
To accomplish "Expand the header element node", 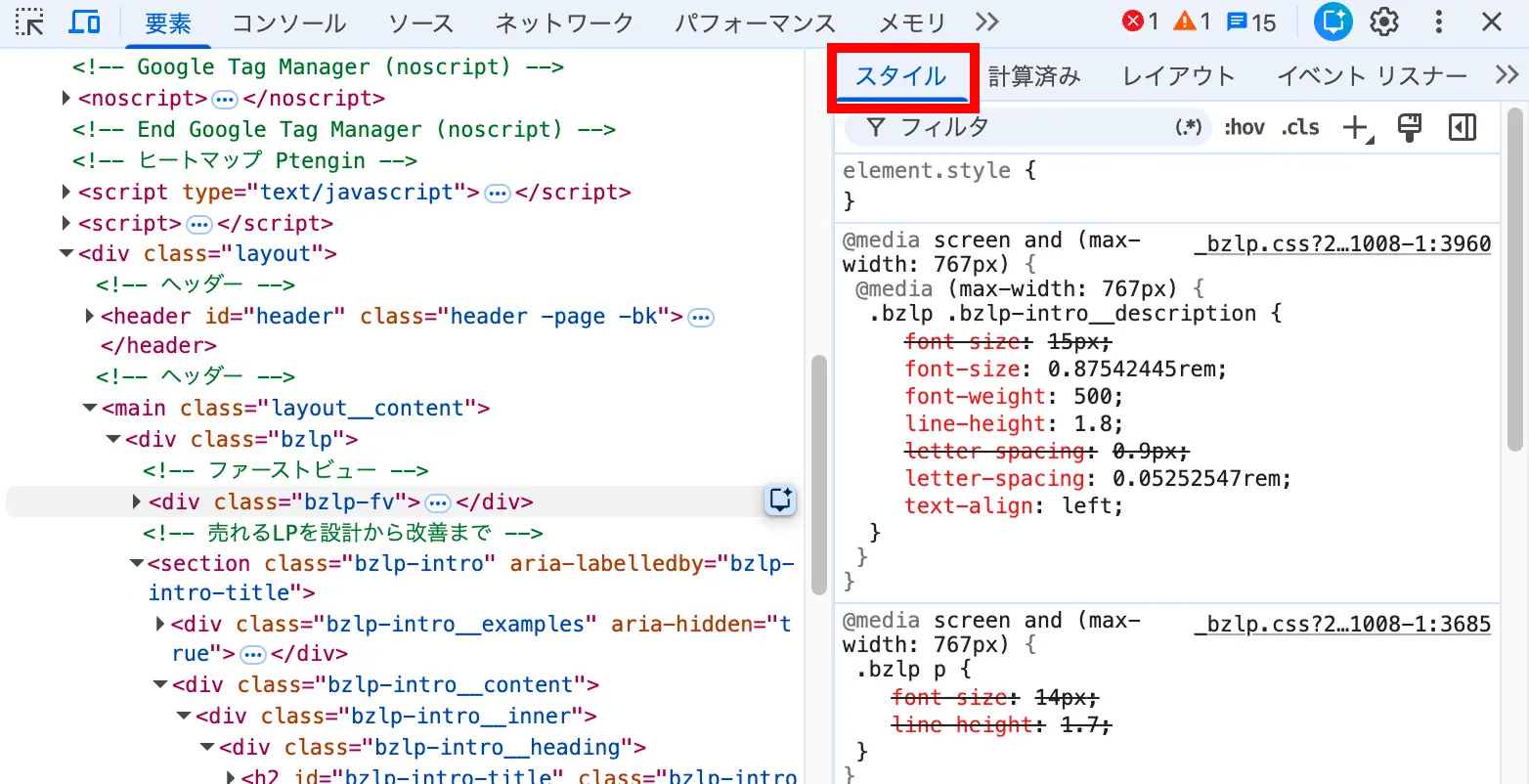I will [x=89, y=316].
